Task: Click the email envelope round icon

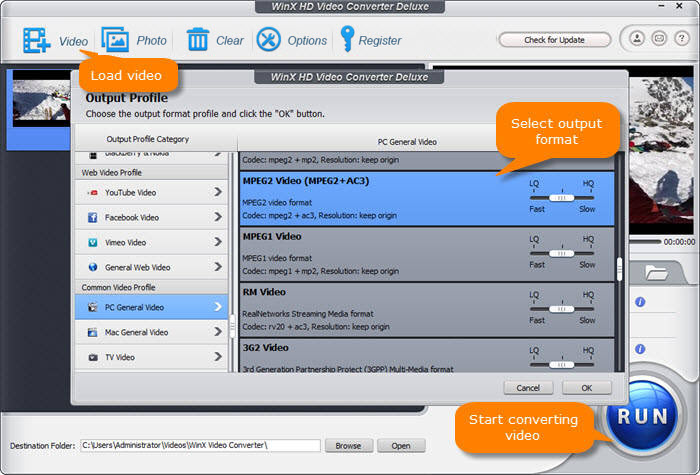Action: tap(659, 38)
